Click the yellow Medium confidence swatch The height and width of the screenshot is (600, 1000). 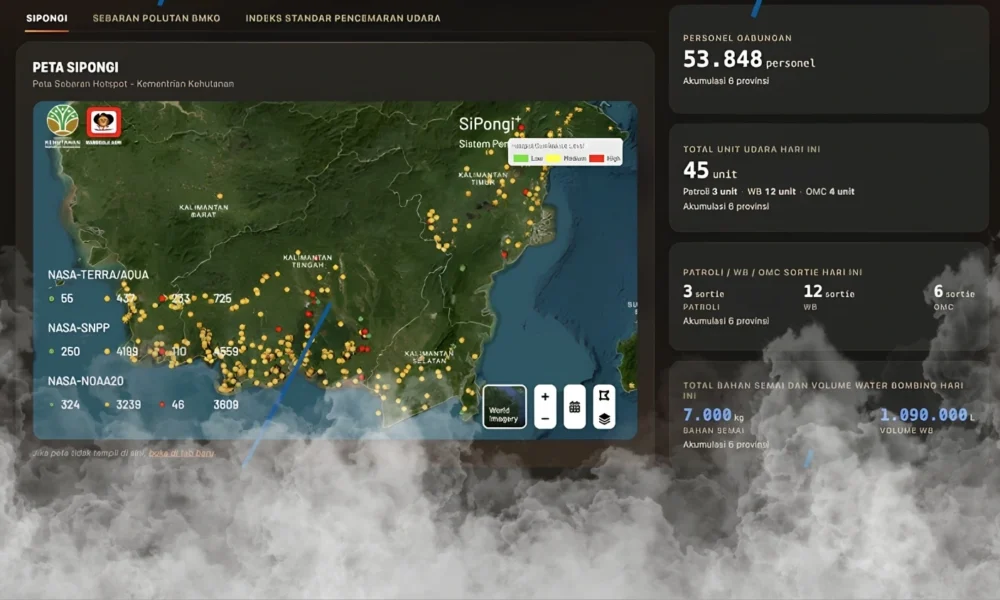pos(553,158)
